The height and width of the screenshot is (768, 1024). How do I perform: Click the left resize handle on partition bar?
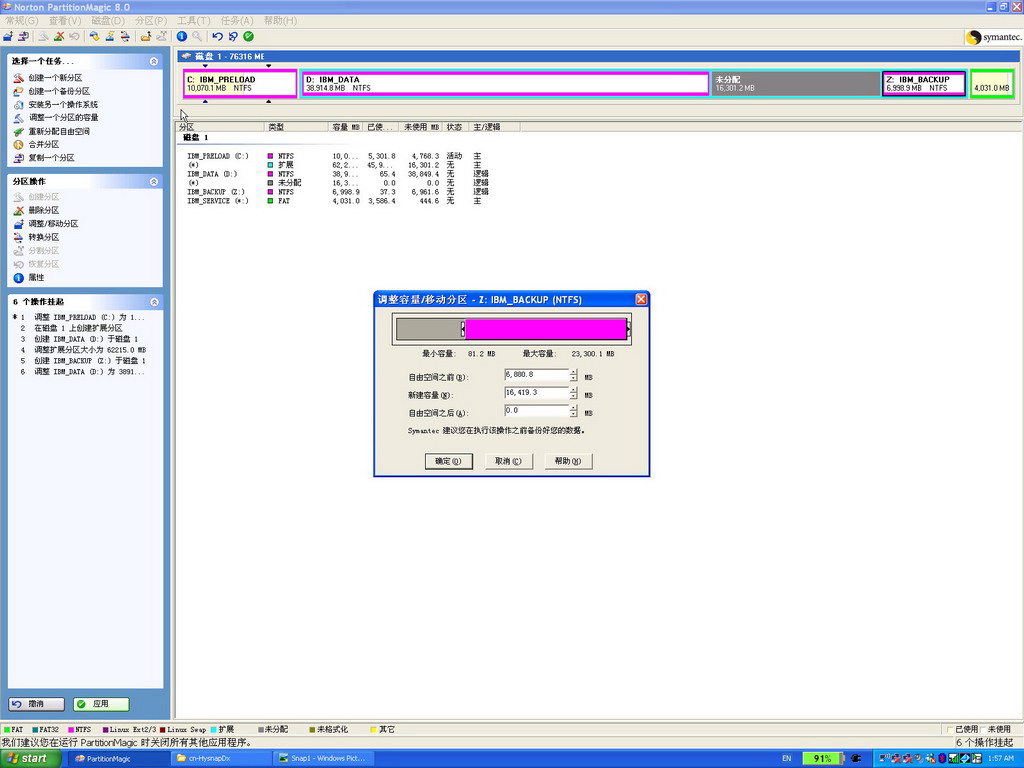pos(463,329)
